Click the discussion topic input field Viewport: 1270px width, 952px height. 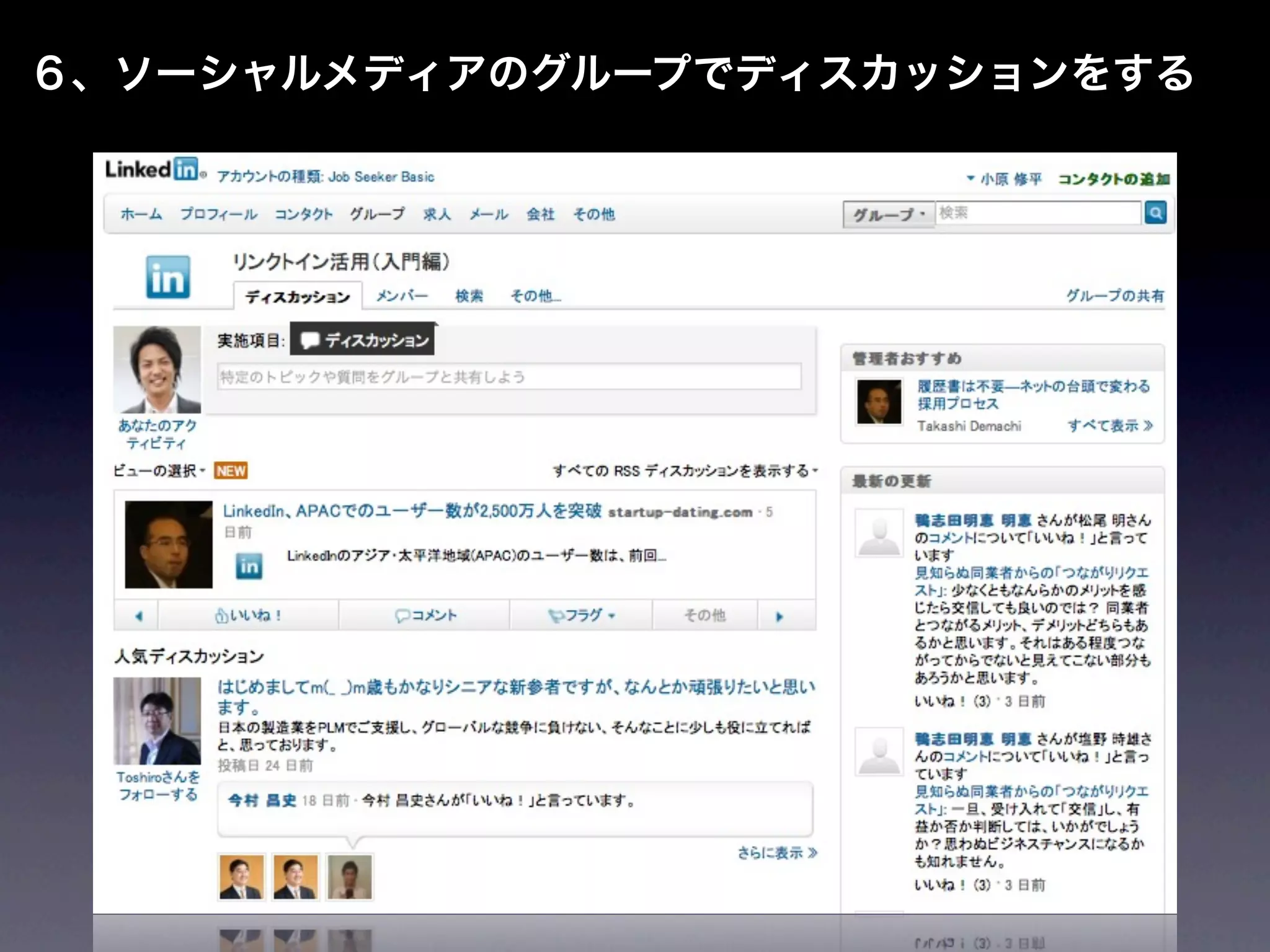click(508, 377)
